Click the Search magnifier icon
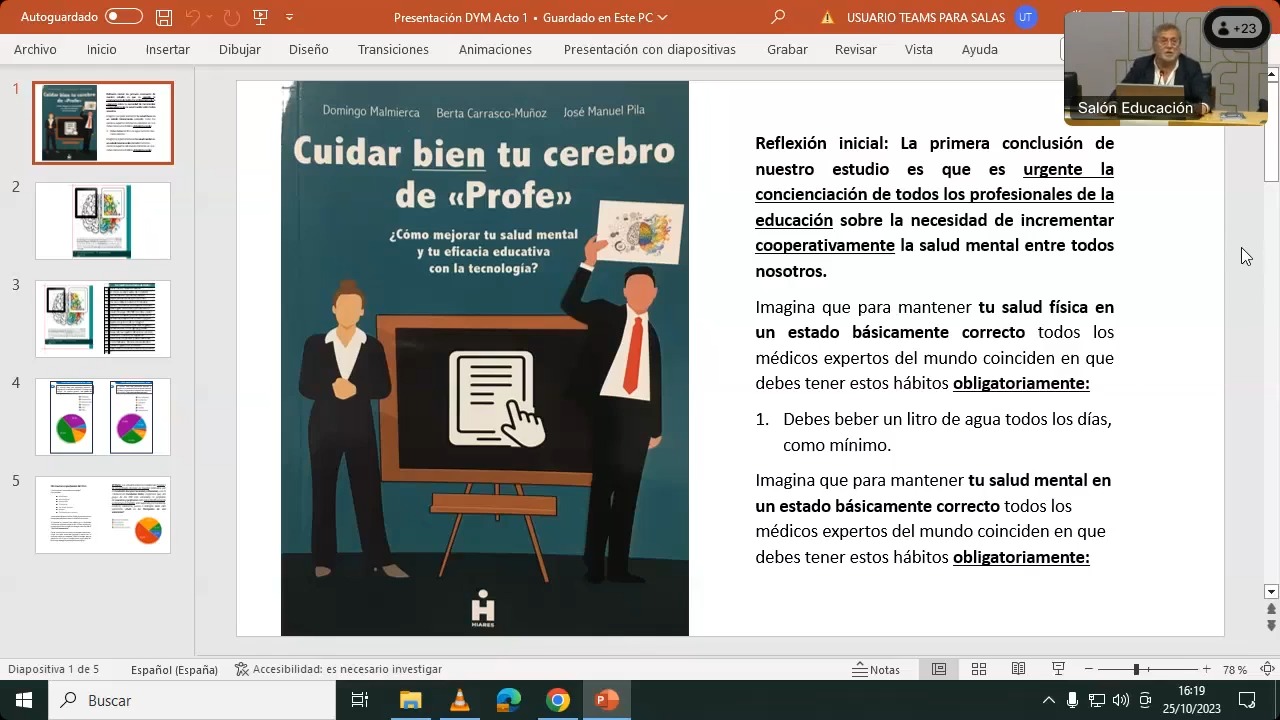 (x=778, y=17)
